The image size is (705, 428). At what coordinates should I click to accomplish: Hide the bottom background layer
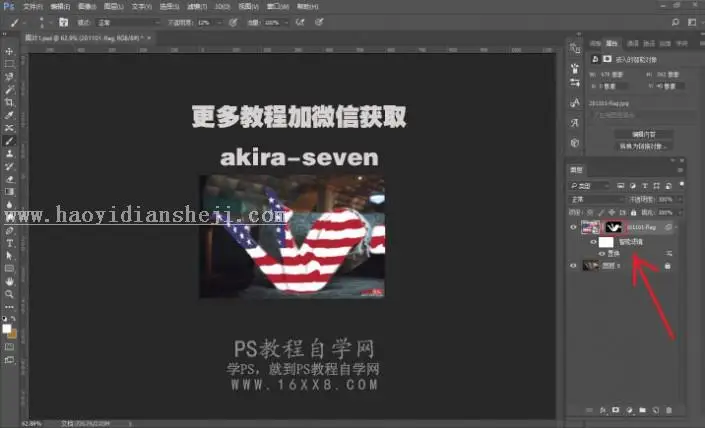pyautogui.click(x=573, y=266)
